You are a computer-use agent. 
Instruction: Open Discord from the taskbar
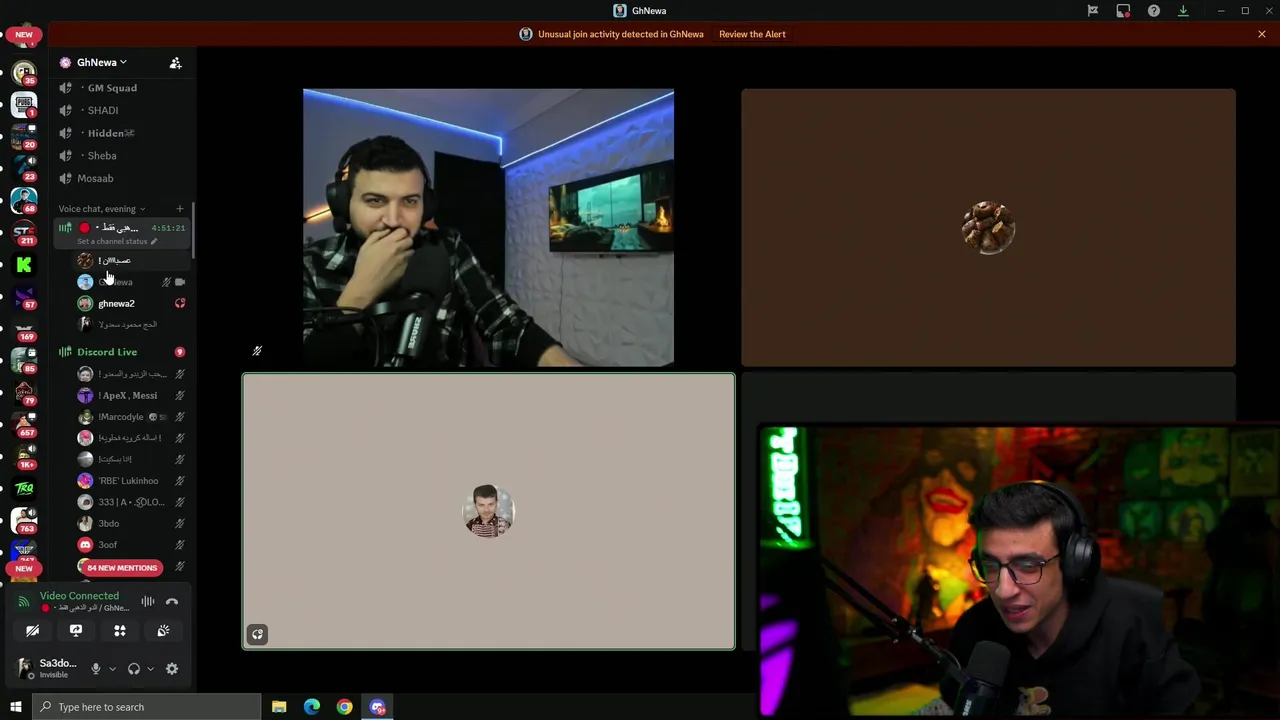tap(377, 707)
